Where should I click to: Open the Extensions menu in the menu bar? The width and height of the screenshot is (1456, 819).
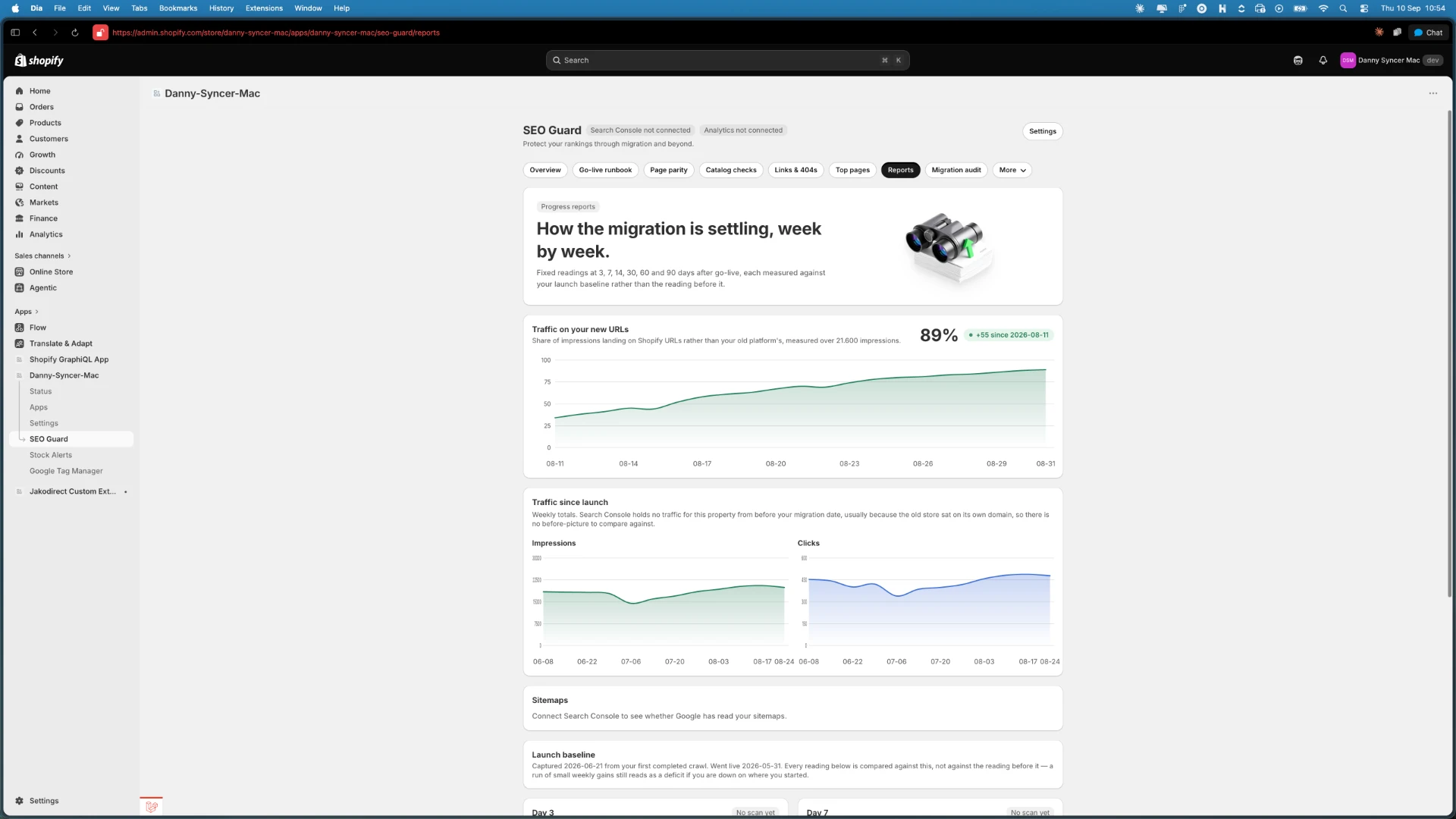click(264, 8)
